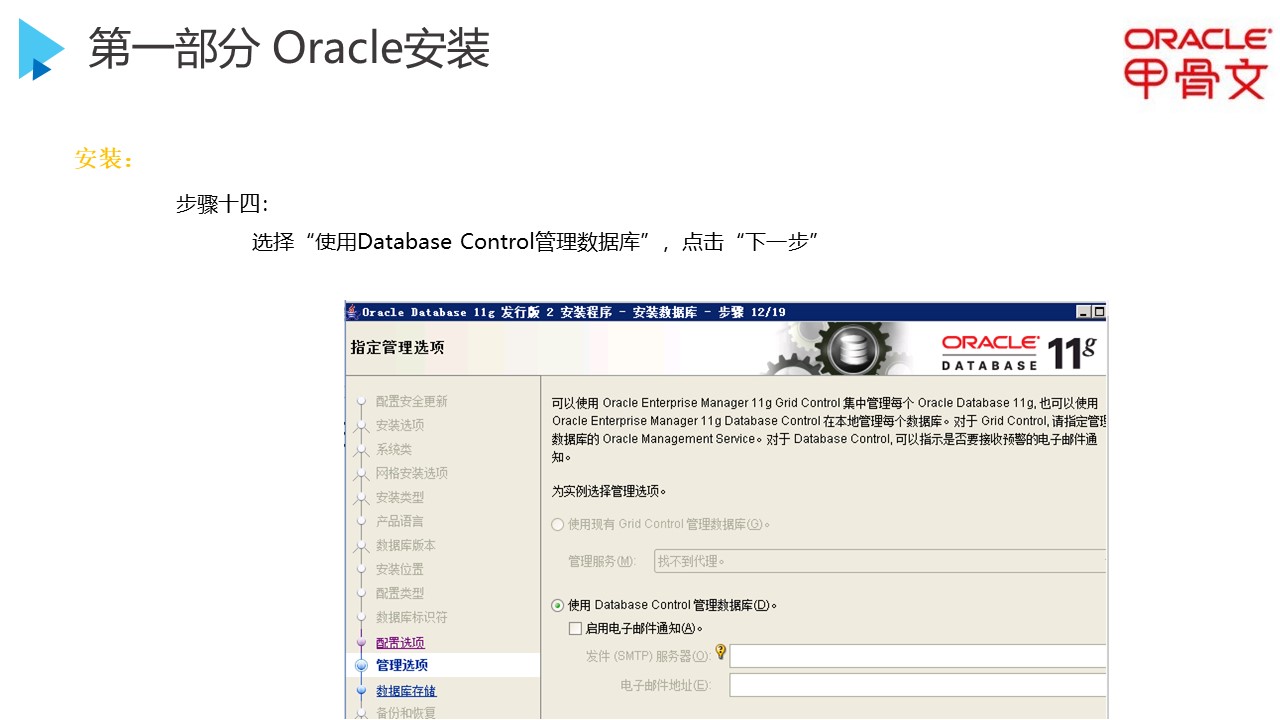Open the 数据库存储 step link

click(406, 691)
